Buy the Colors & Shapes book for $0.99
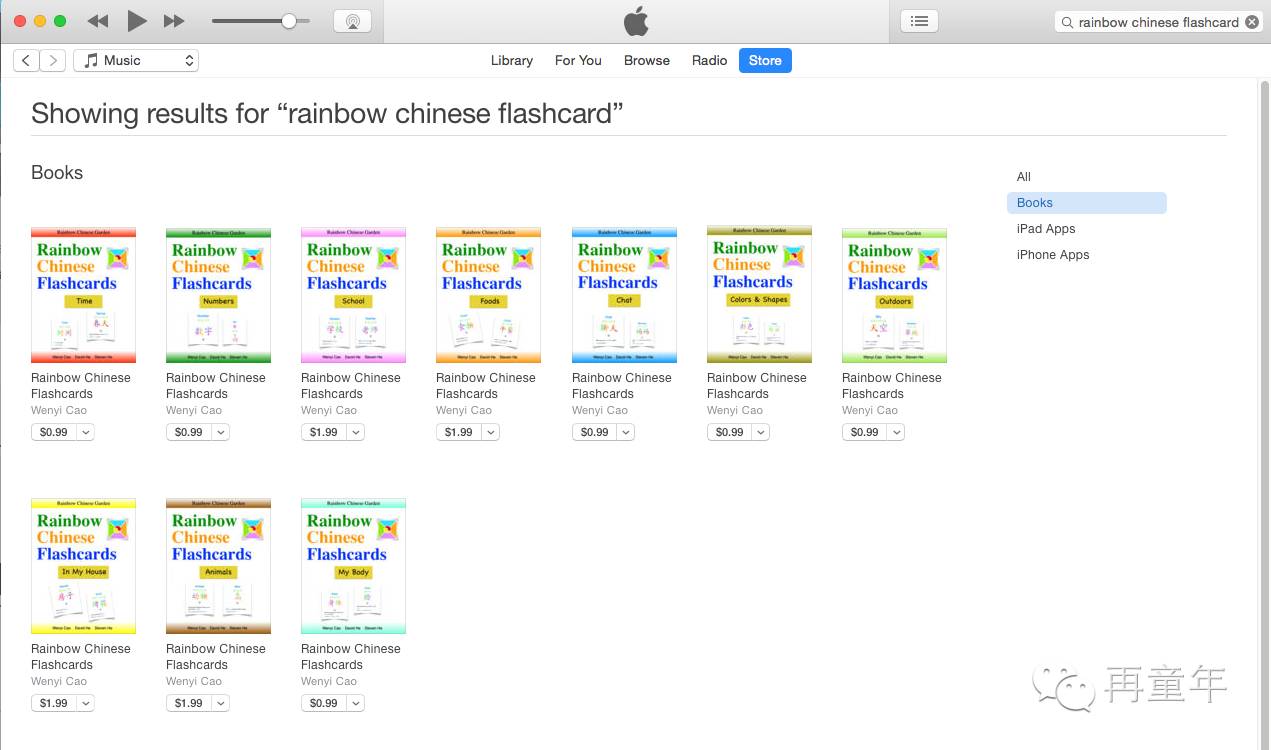This screenshot has height=750, width=1271. point(730,432)
